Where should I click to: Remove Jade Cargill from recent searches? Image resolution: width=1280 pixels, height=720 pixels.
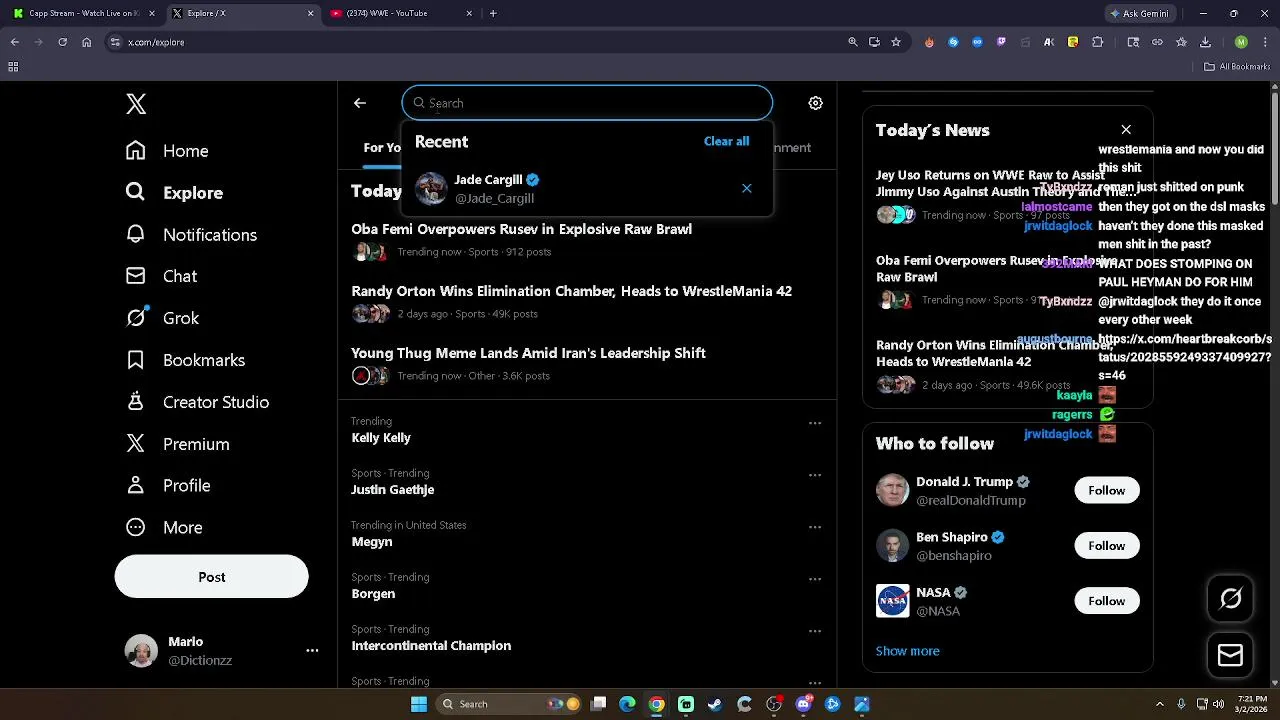[x=747, y=188]
